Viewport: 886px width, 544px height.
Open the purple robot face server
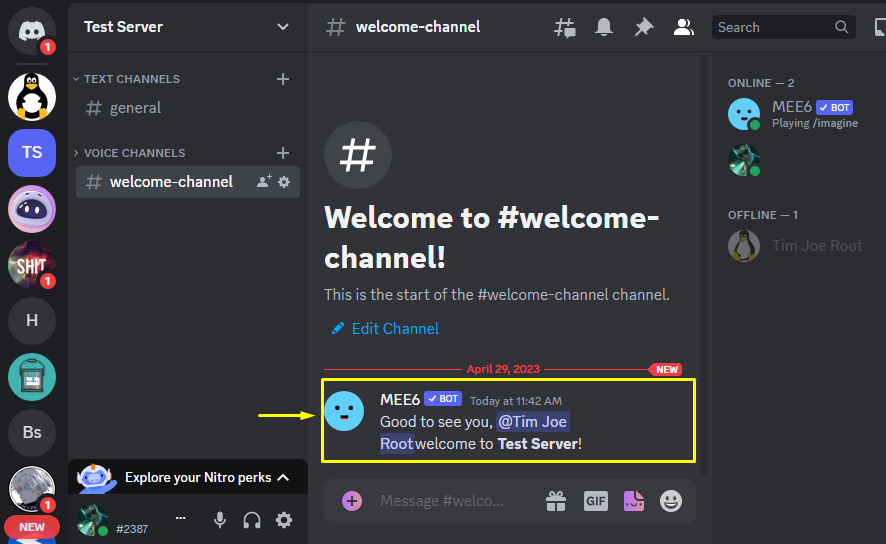[x=32, y=209]
